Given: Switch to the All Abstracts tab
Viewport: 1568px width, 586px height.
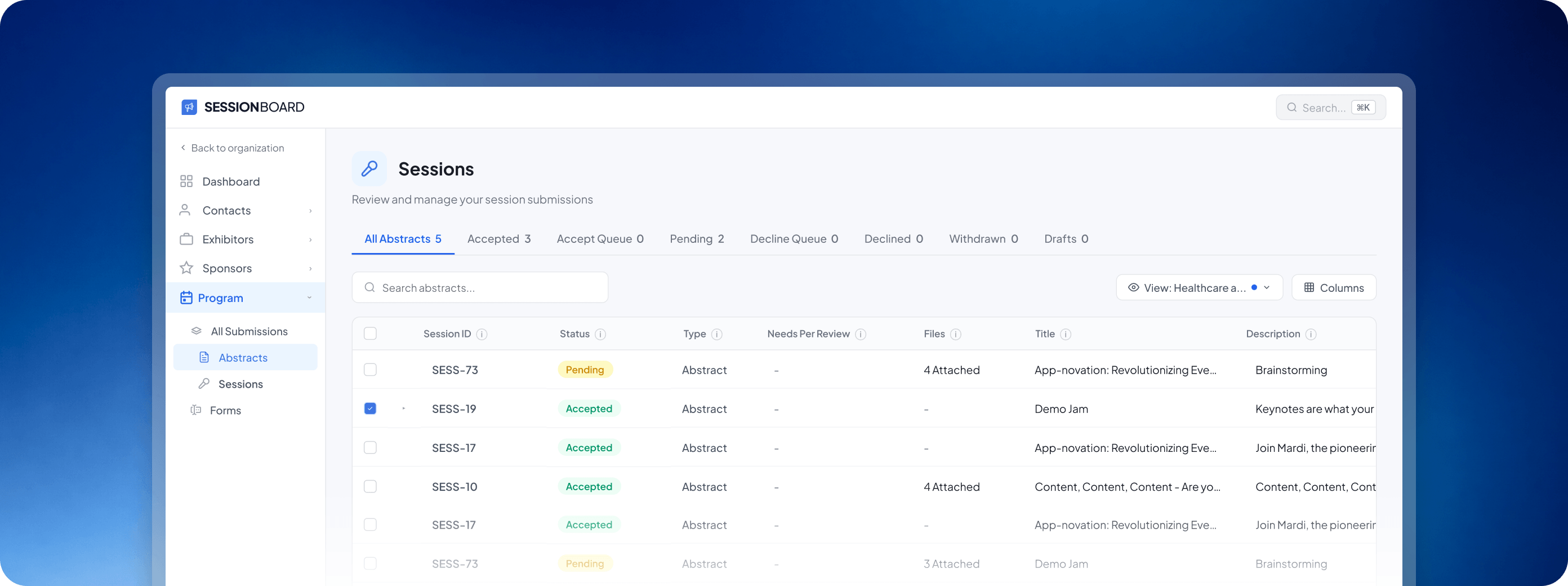Looking at the screenshot, I should point(403,239).
